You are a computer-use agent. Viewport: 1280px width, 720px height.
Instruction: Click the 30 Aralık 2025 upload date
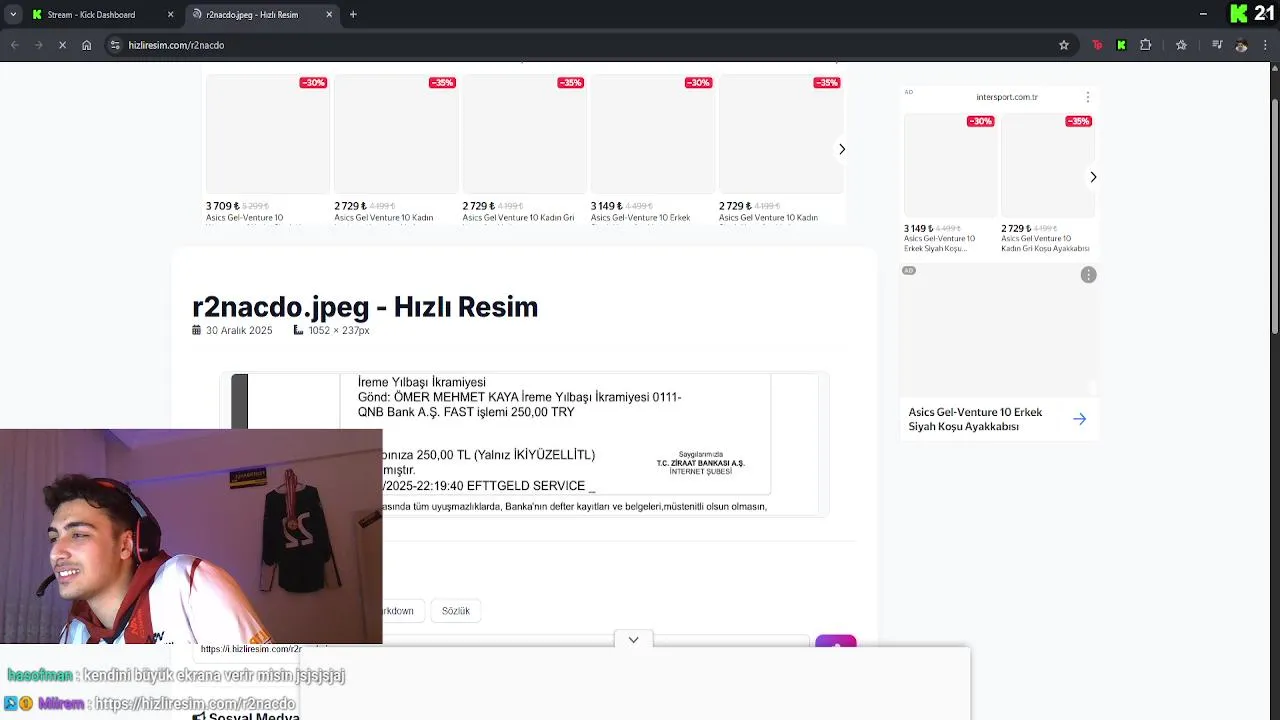coord(239,330)
